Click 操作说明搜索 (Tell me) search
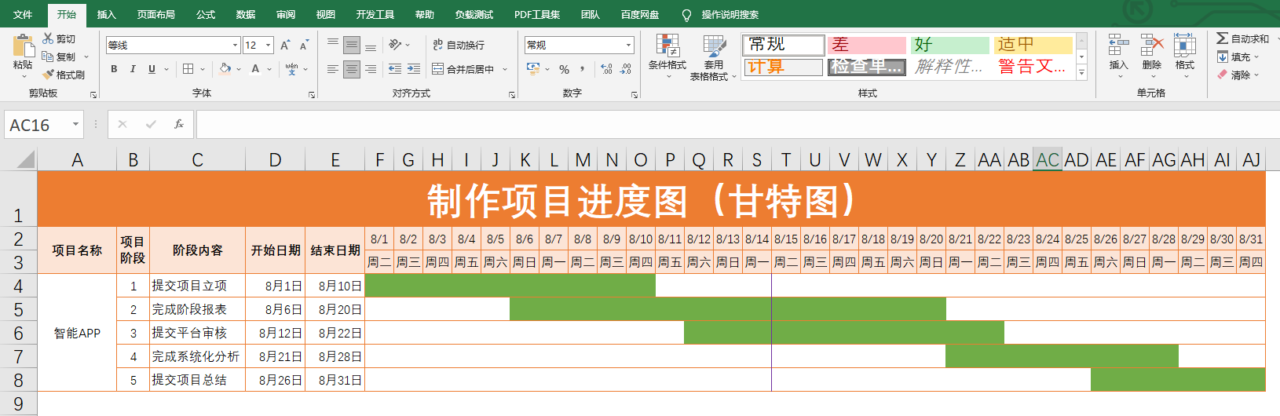The width and height of the screenshot is (1280, 416). [730, 15]
